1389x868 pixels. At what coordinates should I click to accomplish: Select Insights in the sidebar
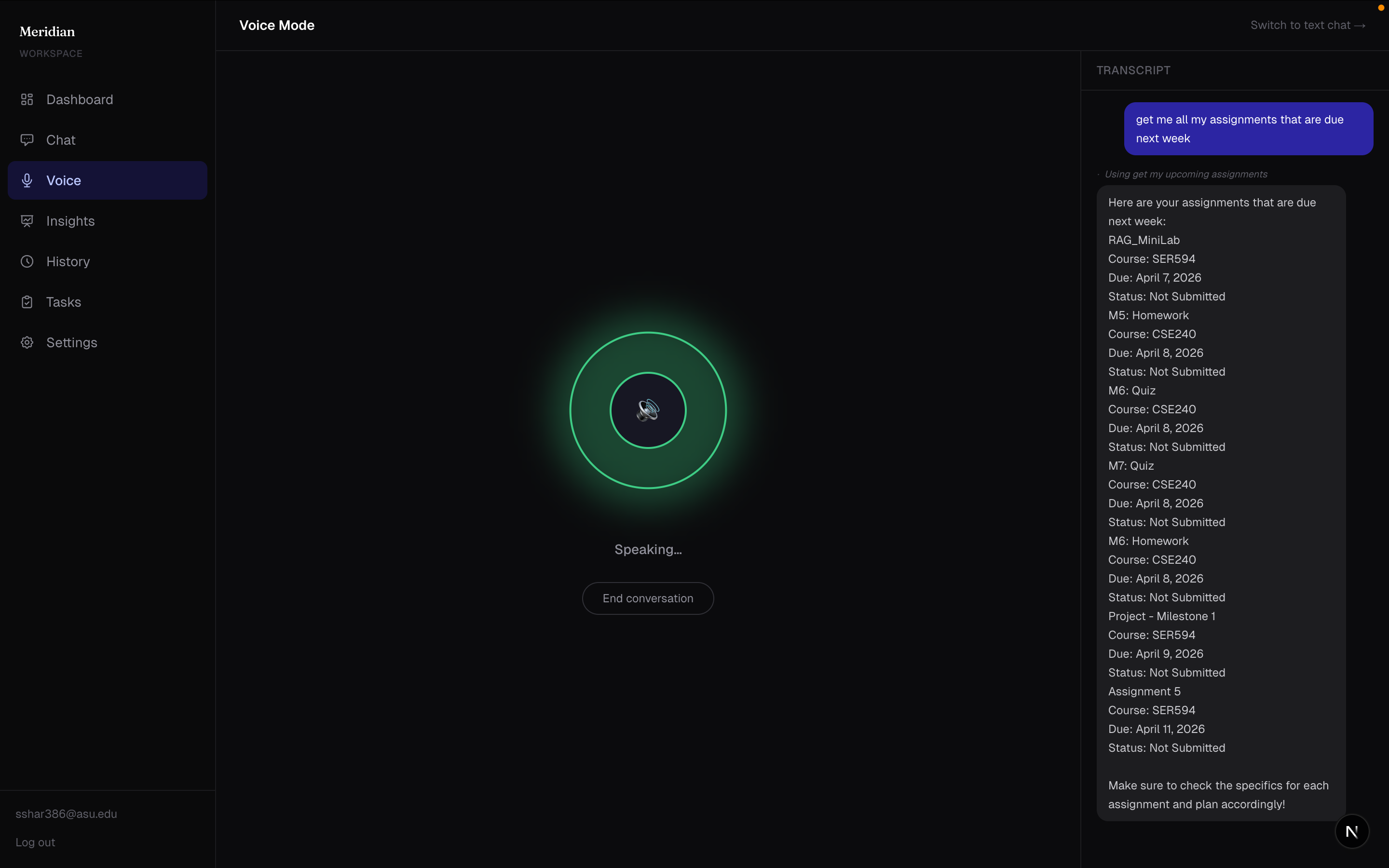click(70, 221)
